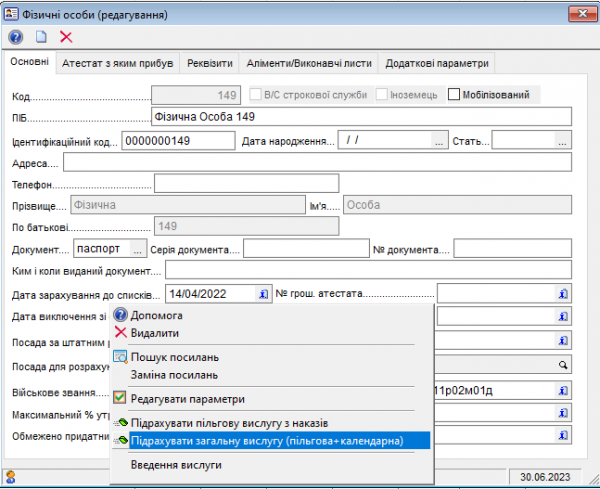
Task: Toggle the Іноземець checkbox
Action: [382, 95]
